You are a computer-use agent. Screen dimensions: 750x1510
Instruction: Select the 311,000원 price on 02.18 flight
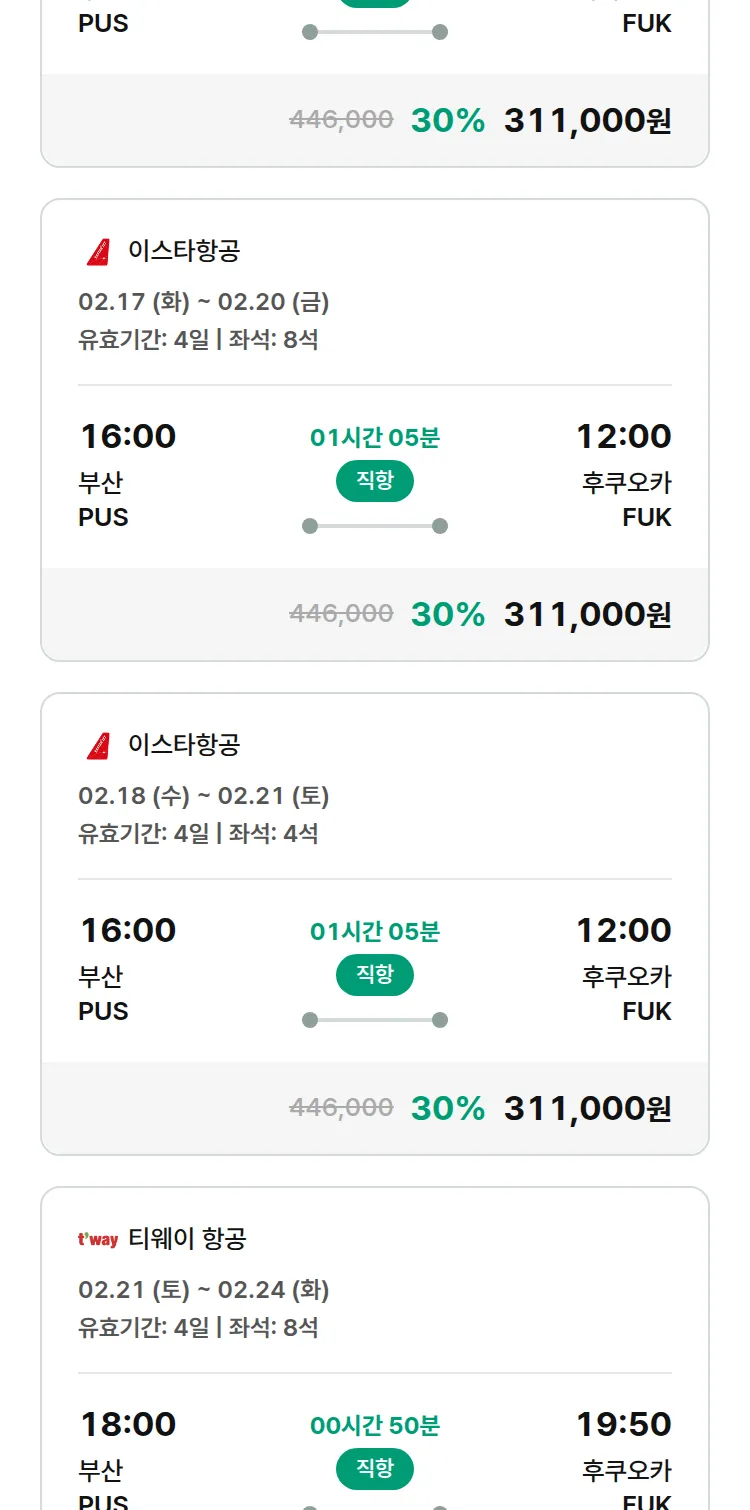tap(587, 1108)
